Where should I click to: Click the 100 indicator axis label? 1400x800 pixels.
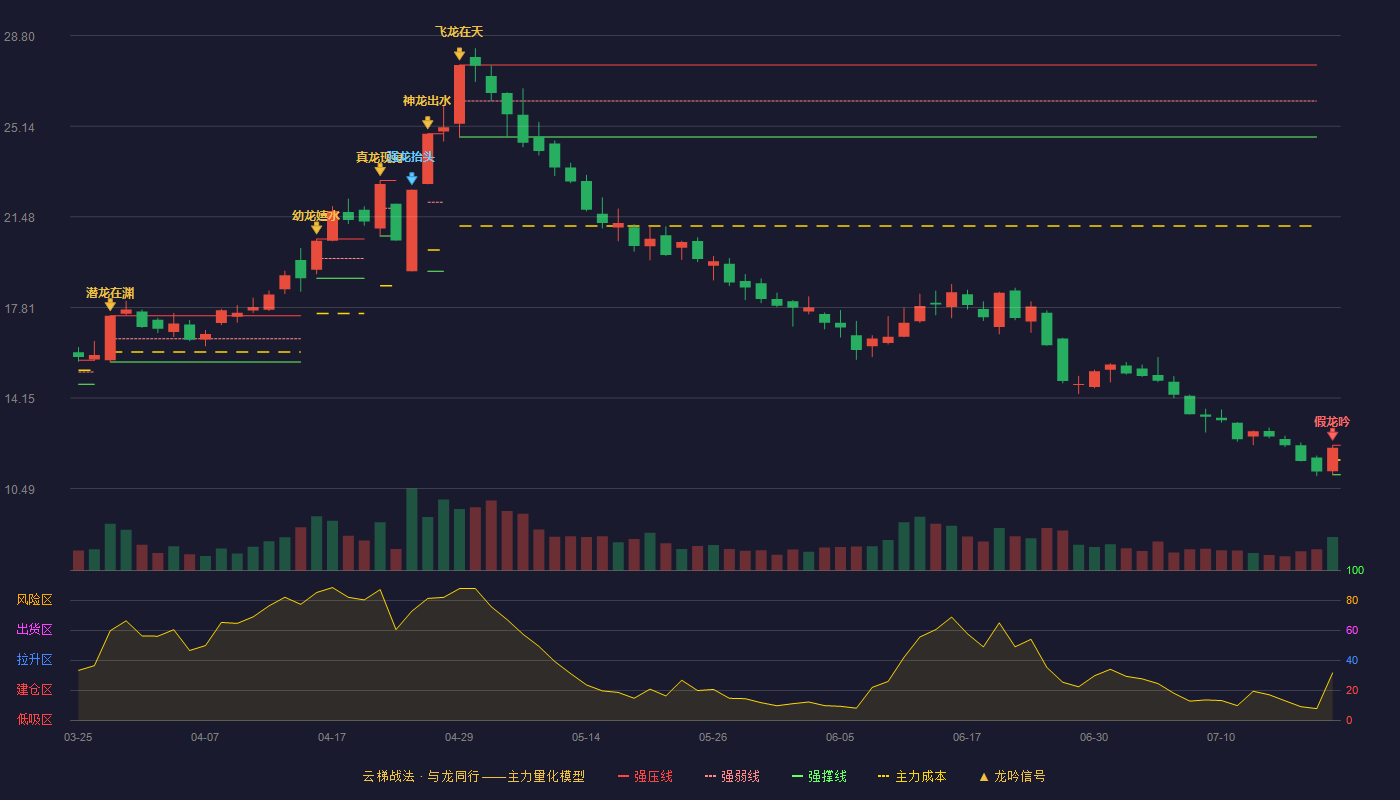1355,571
